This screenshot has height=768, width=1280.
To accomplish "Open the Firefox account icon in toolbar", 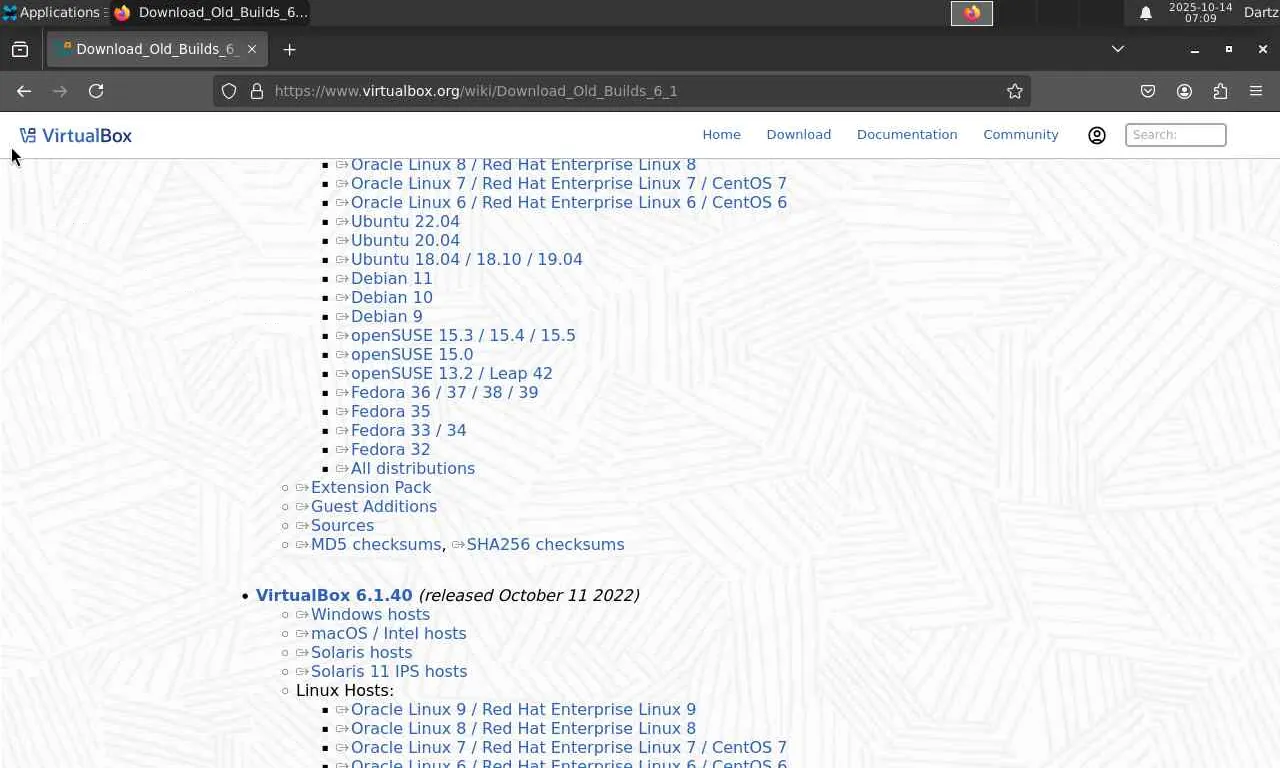I will 1184,91.
